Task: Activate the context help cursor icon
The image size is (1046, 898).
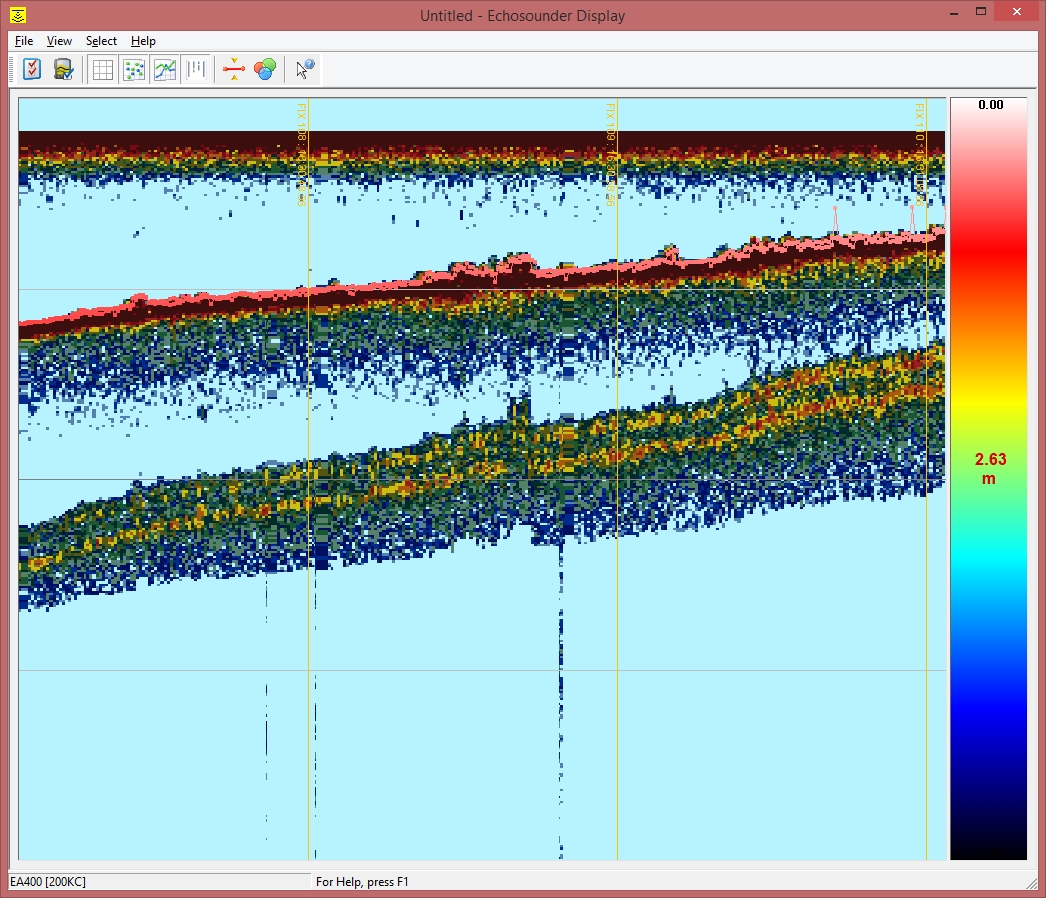Action: [305, 69]
